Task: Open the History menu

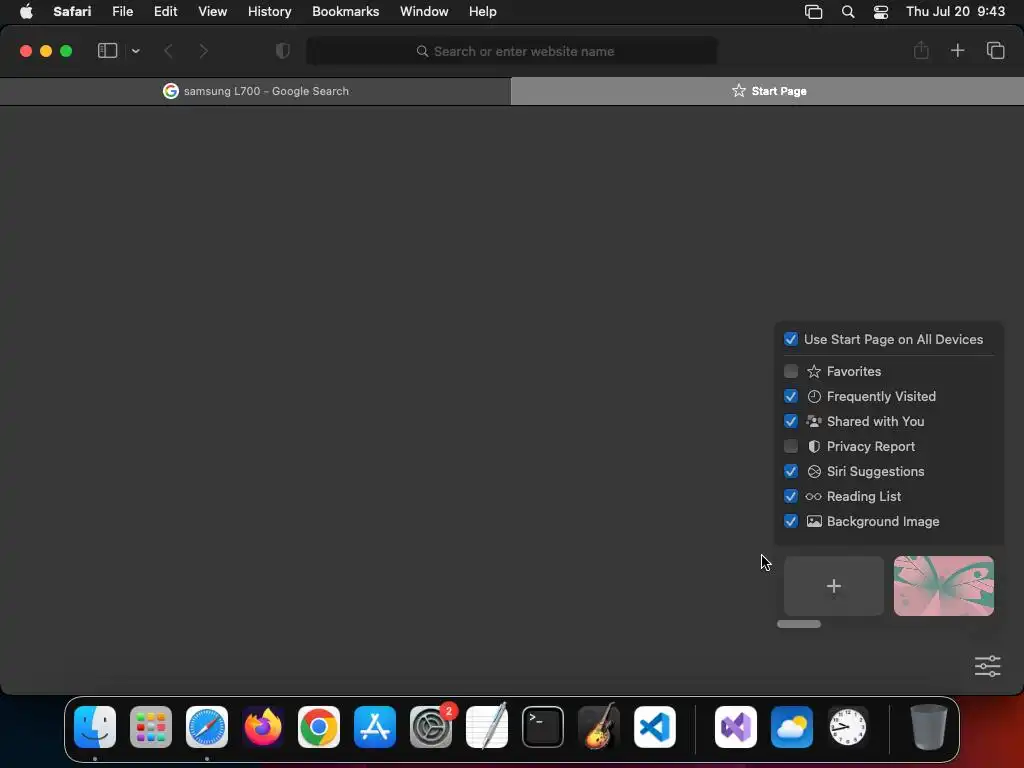Action: (269, 12)
